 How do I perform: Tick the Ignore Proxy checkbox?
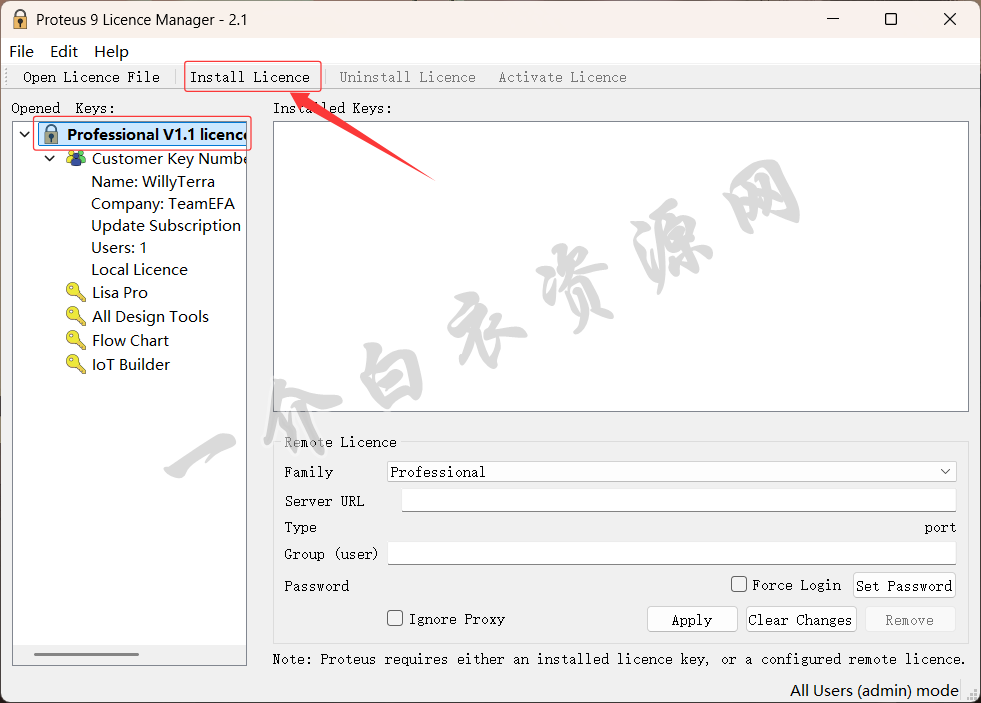(395, 619)
